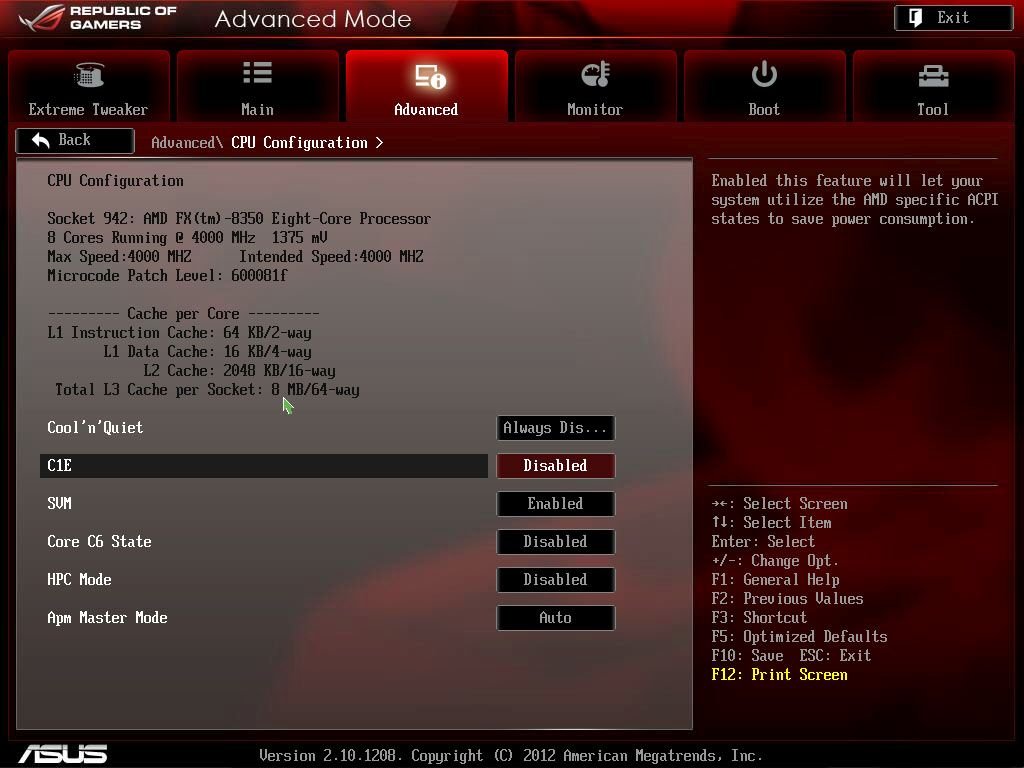Select the highlighted C1E row
1024x768 pixels.
click(264, 466)
